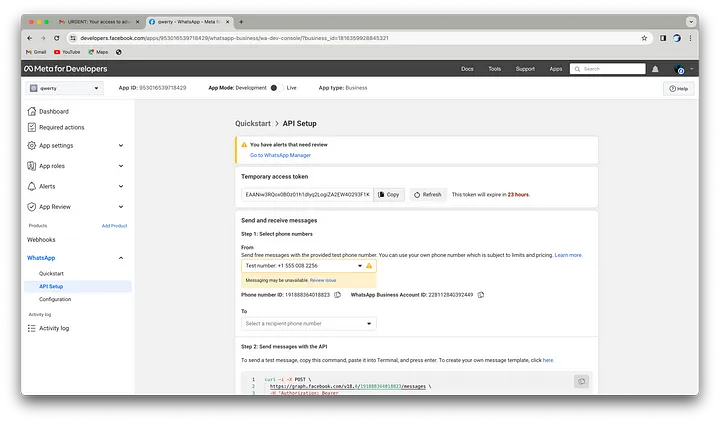Click the Add Product link
This screenshot has height=423, width=720.
click(x=114, y=226)
